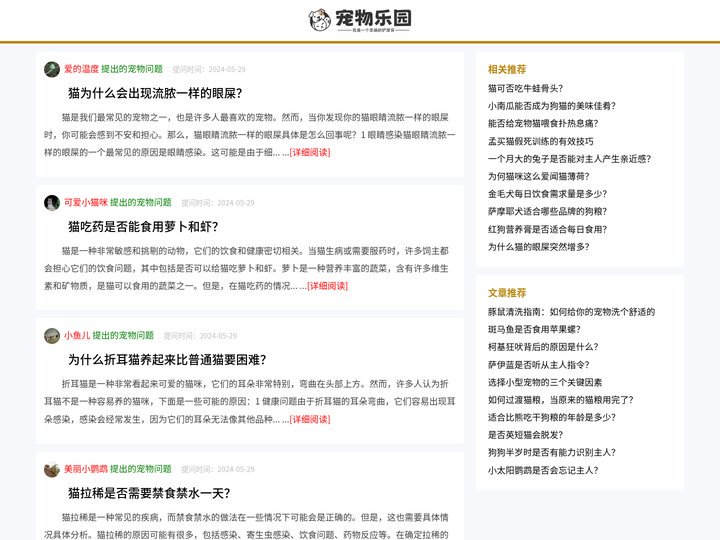Screen dimensions: 720x540
Task: Open related link 孟买猫假死训练的有效技巧
Action: coord(540,141)
